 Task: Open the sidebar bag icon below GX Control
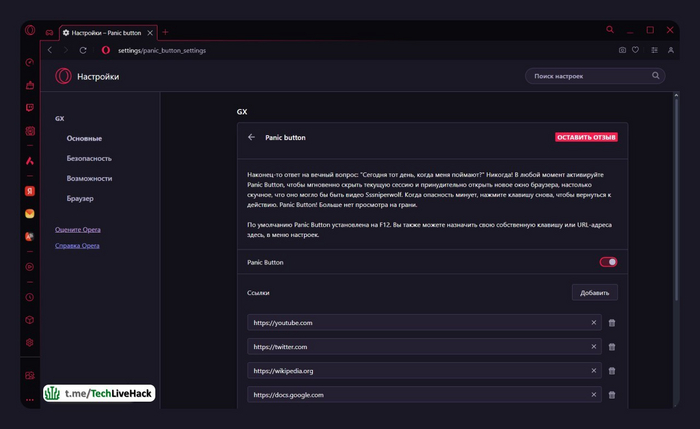point(29,85)
